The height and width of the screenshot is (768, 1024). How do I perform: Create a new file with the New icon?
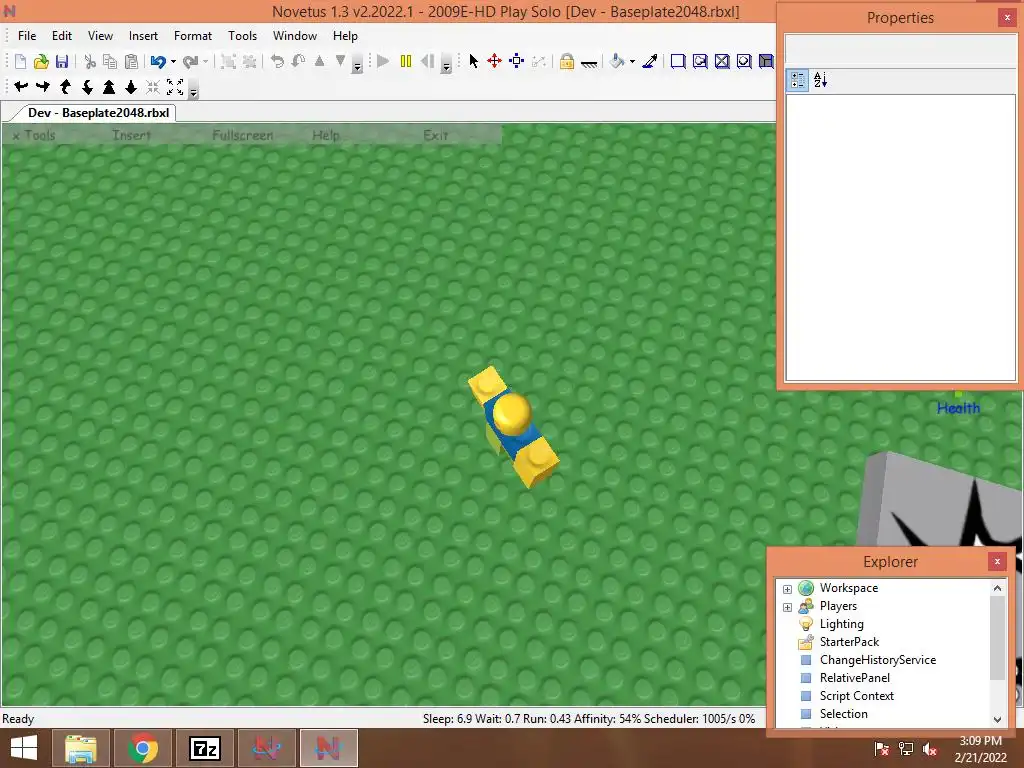pos(20,61)
